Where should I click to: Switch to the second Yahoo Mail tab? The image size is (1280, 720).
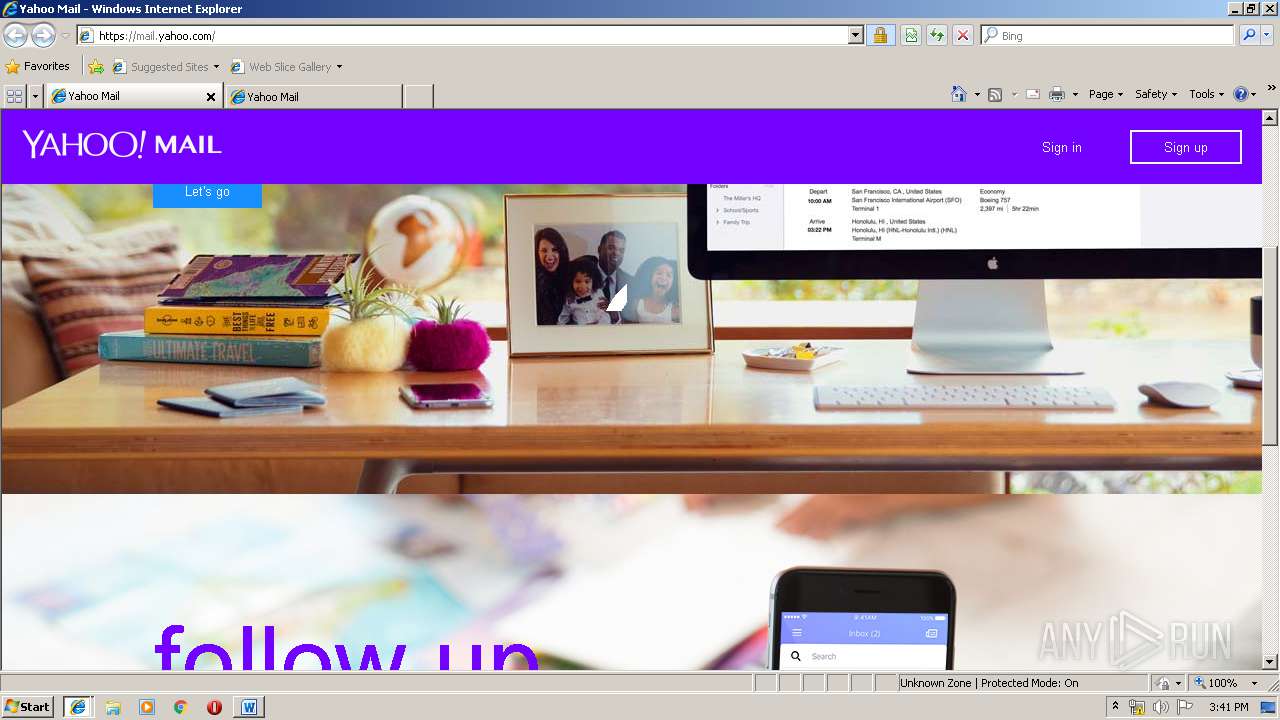(x=313, y=97)
